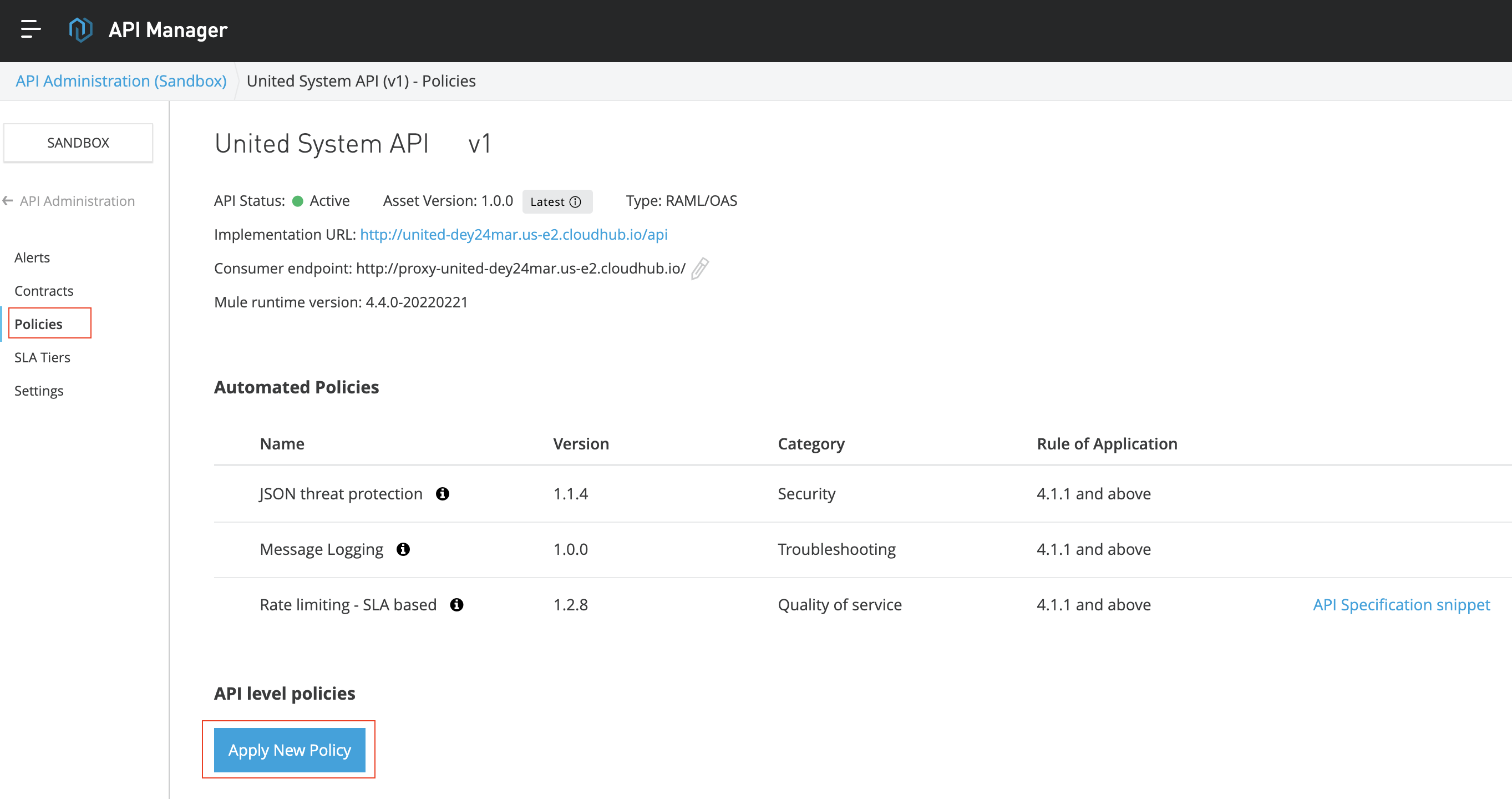Viewport: 1512px width, 799px height.
Task: Open the Implementation URL link
Action: [x=513, y=234]
